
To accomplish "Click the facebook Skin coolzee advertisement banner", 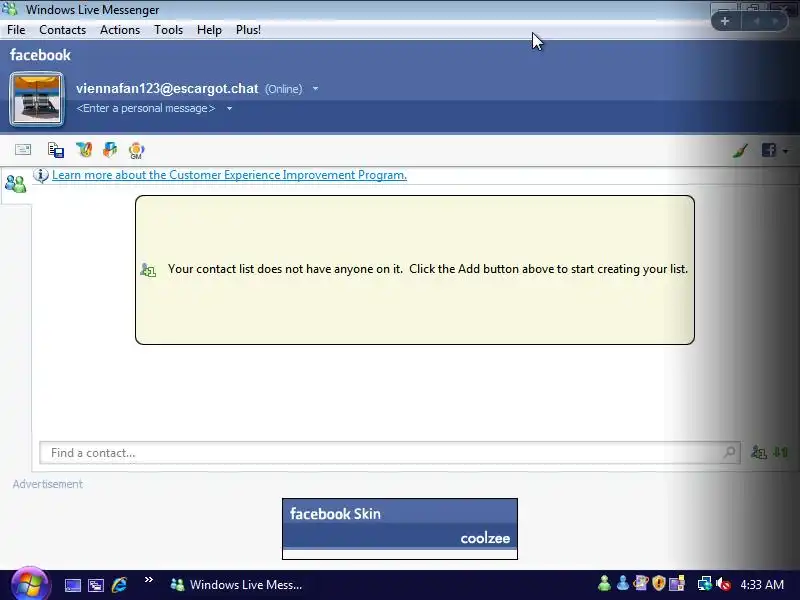I will 400,529.
